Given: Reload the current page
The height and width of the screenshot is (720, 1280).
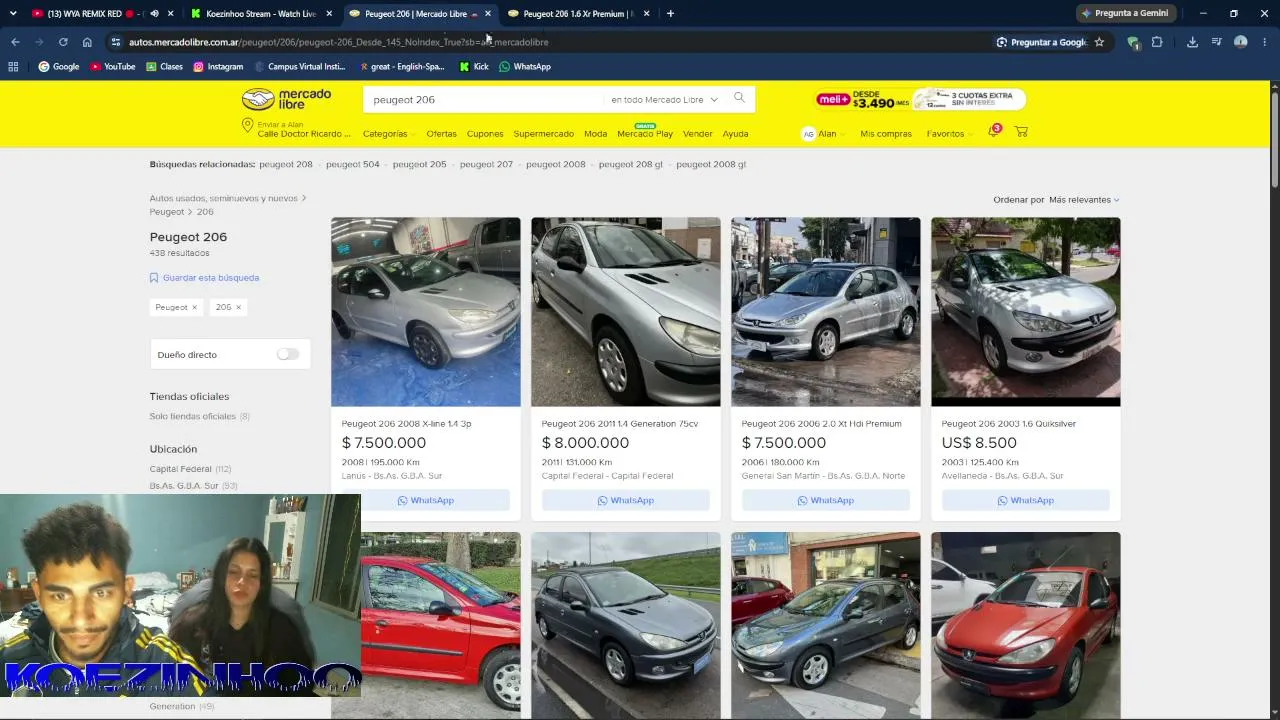Looking at the screenshot, I should pyautogui.click(x=63, y=42).
